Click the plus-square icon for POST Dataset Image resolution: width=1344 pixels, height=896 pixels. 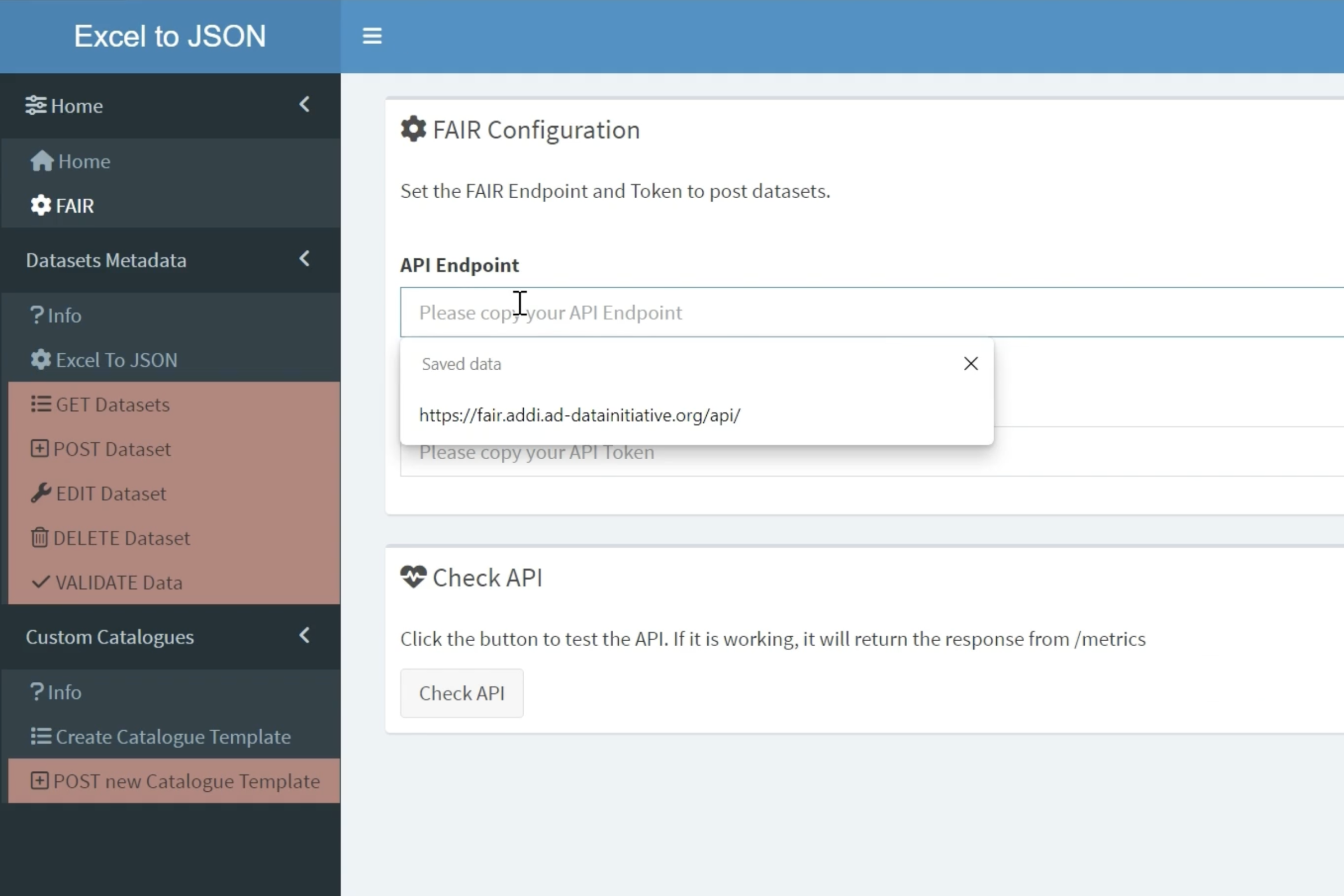pyautogui.click(x=39, y=449)
